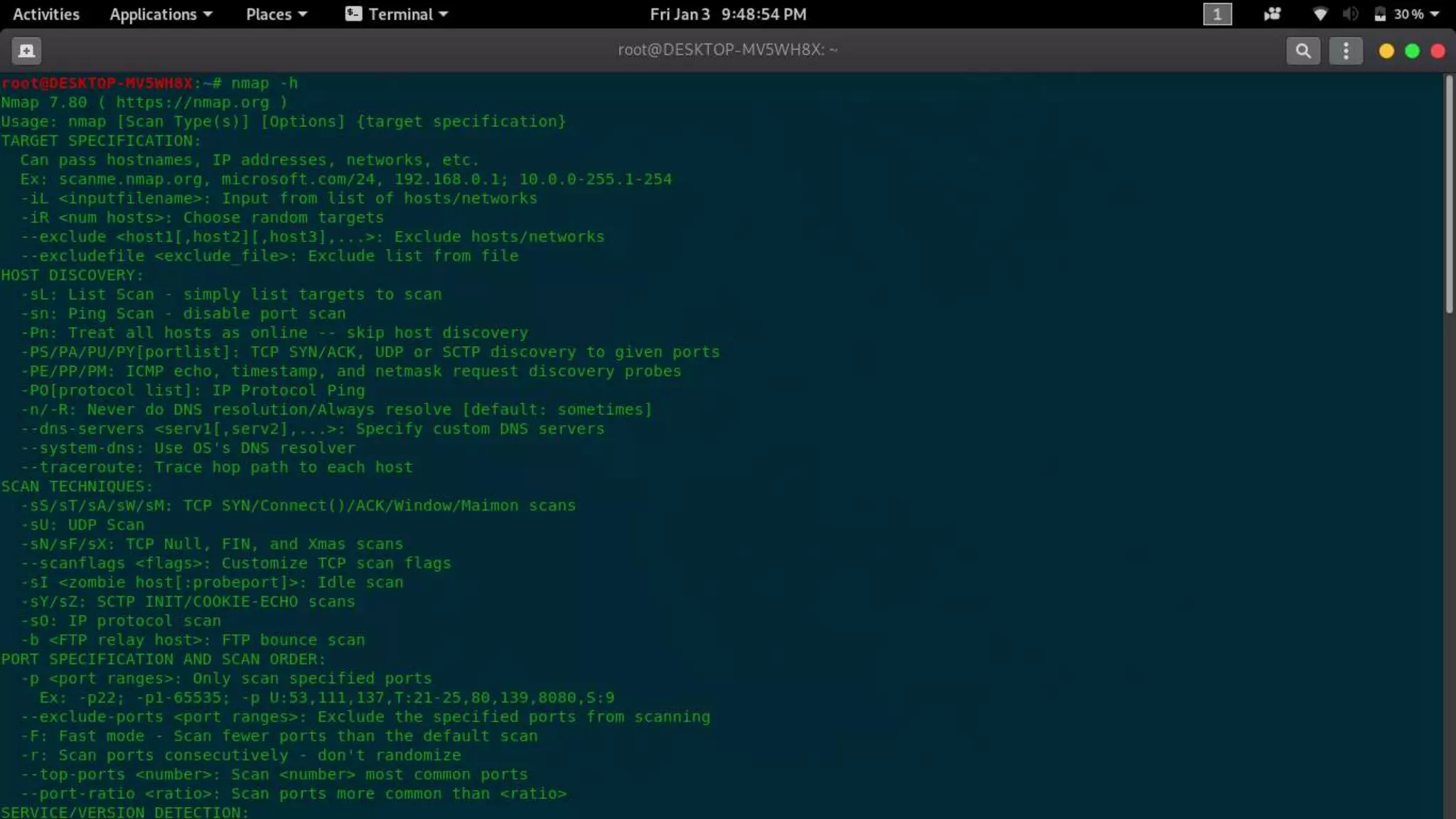
Task: Open a new terminal tab
Action: (x=26, y=50)
